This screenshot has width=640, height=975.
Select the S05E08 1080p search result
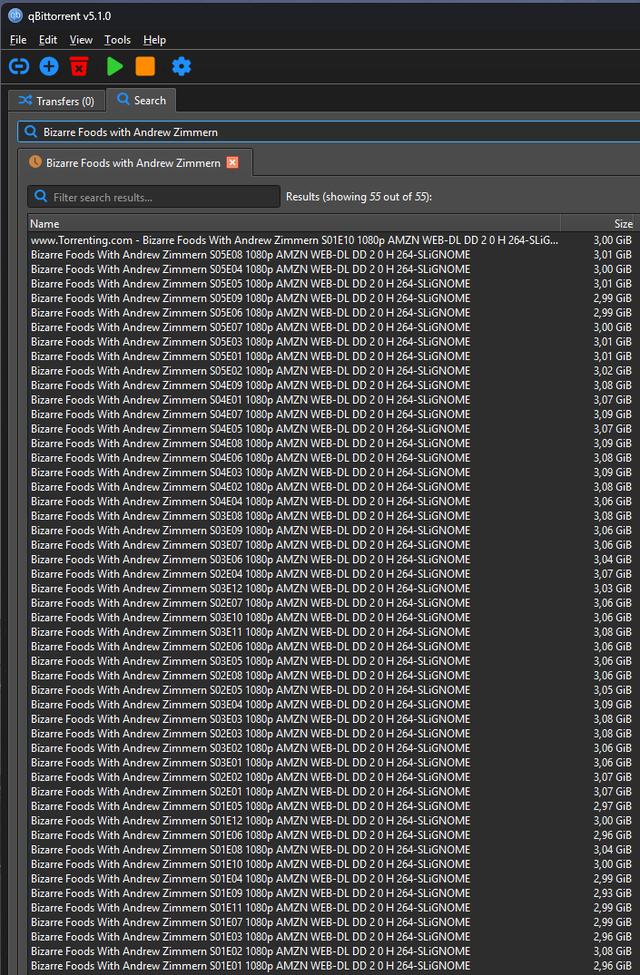pyautogui.click(x=250, y=254)
